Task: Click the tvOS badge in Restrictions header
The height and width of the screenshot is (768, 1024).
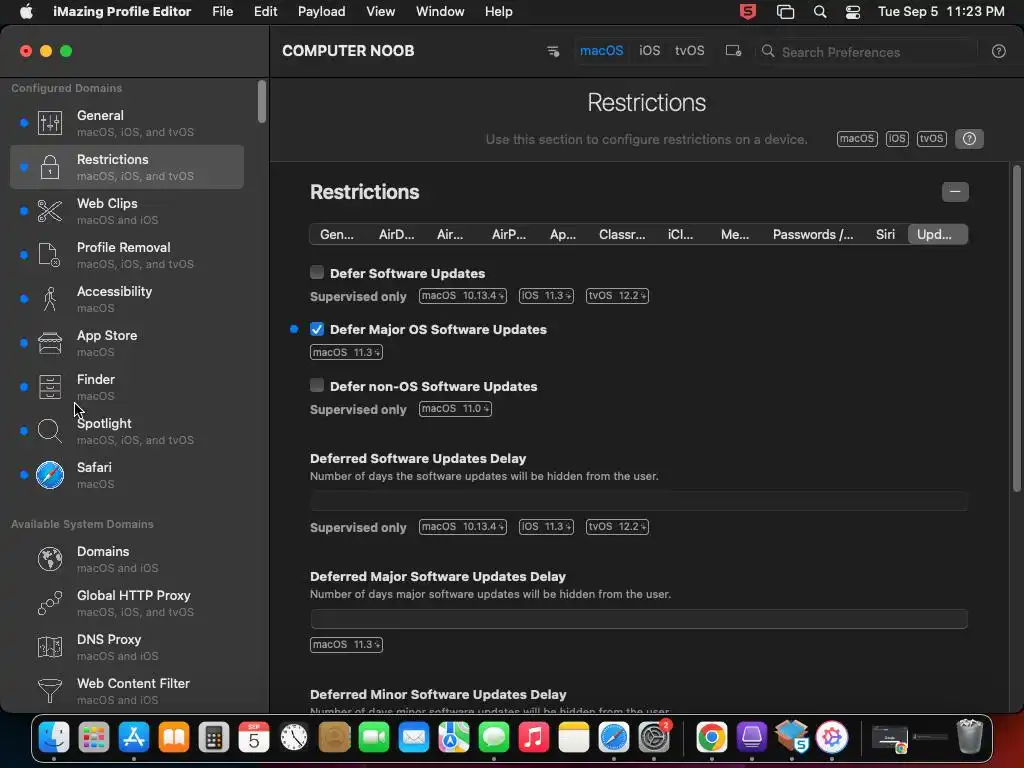Action: click(931, 138)
